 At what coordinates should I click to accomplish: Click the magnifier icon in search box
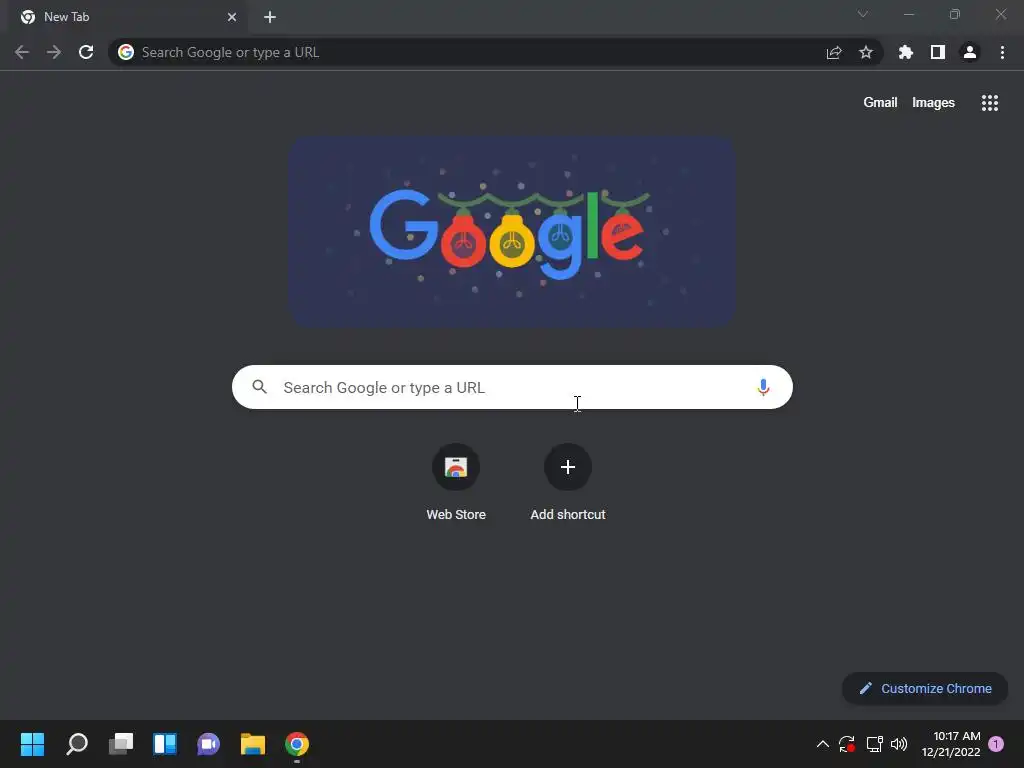259,387
